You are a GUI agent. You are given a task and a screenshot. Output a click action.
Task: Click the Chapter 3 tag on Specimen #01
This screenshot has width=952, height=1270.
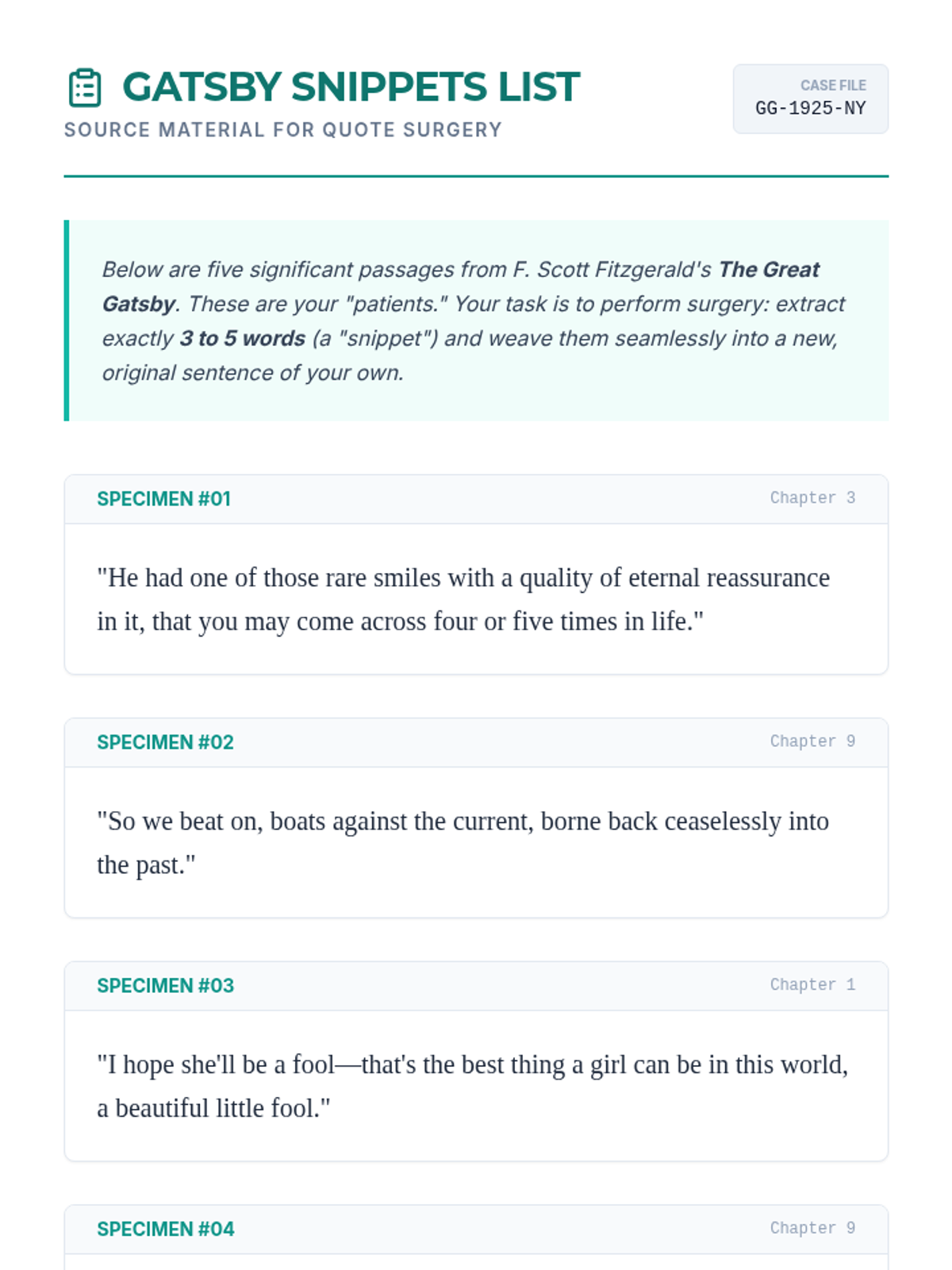coord(812,498)
